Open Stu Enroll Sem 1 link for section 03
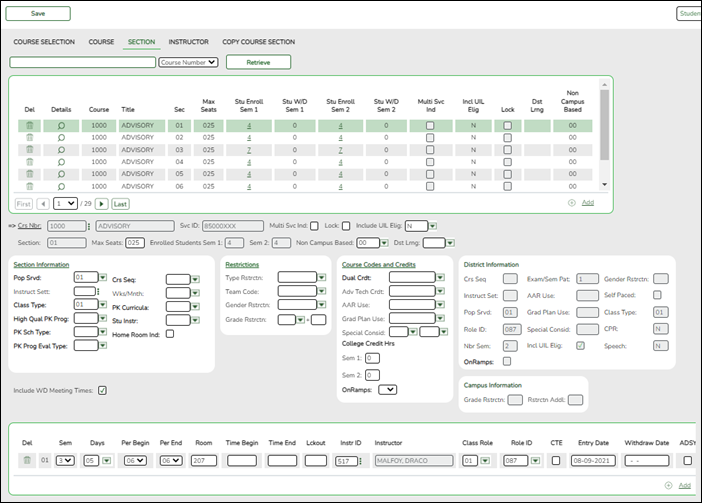Viewport: 702px width, 503px height. (249, 150)
